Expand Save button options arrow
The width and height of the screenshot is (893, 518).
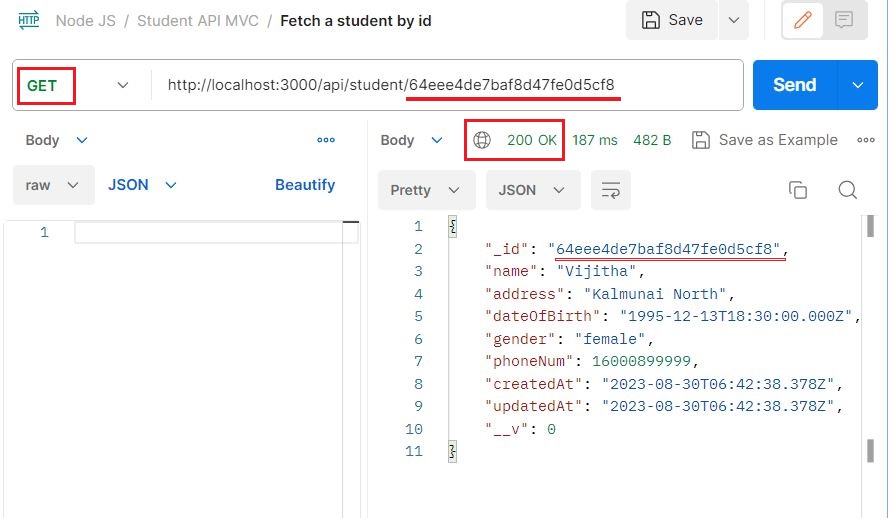tap(734, 20)
